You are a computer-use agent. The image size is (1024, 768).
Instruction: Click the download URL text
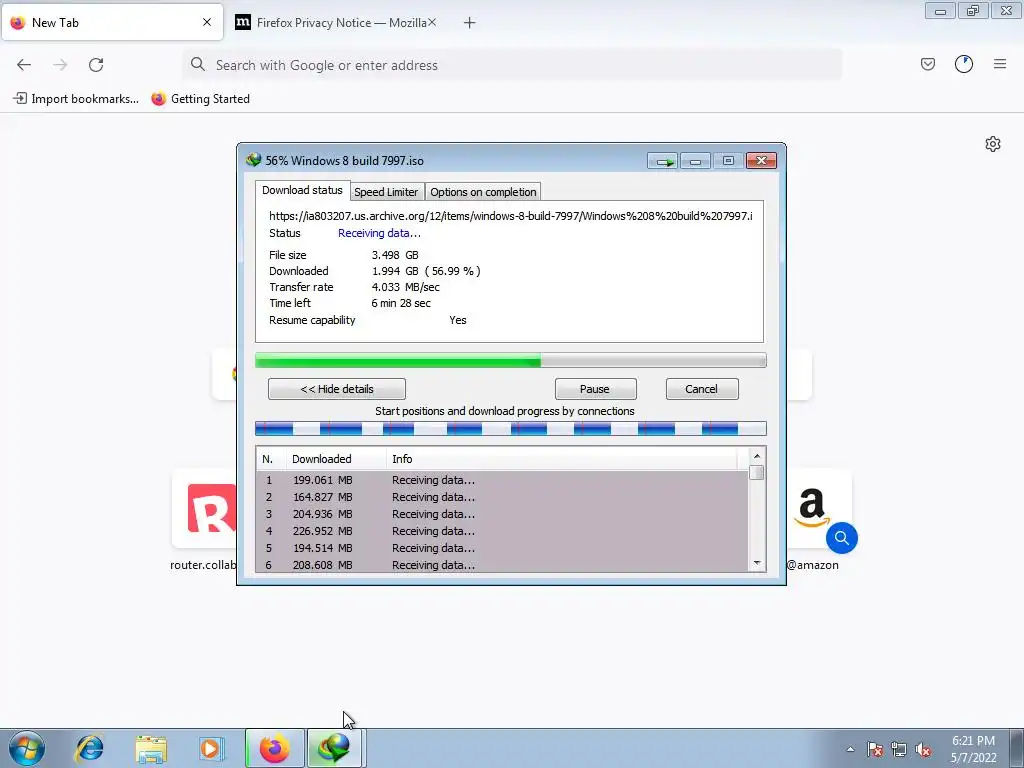pos(511,216)
